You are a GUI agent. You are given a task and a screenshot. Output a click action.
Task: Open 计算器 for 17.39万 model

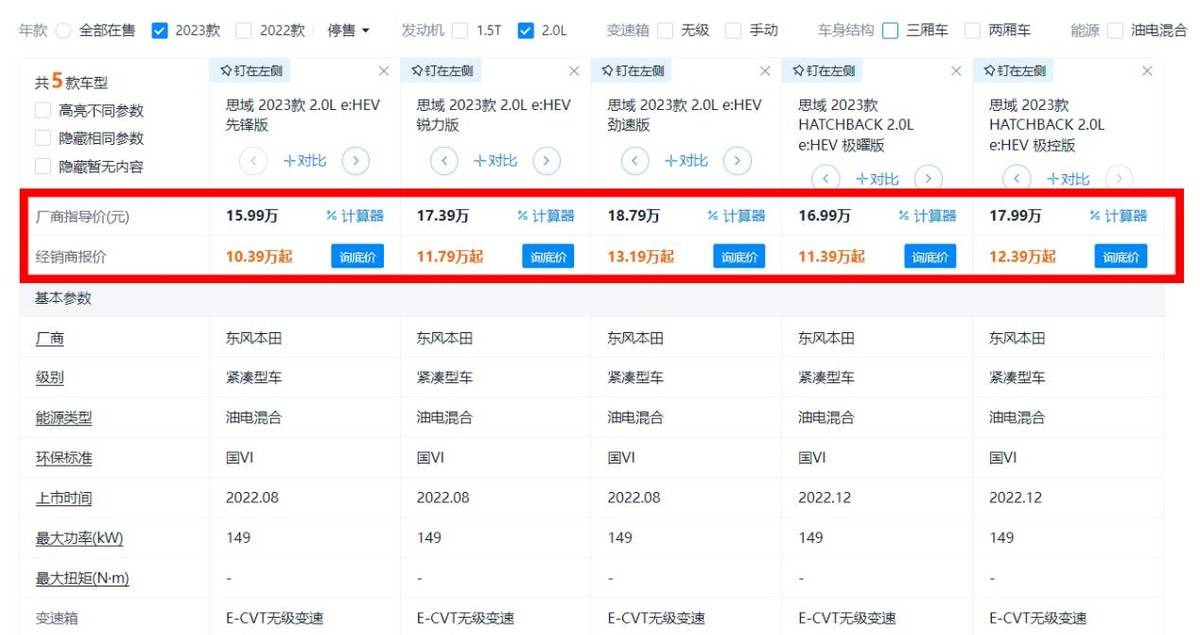546,216
